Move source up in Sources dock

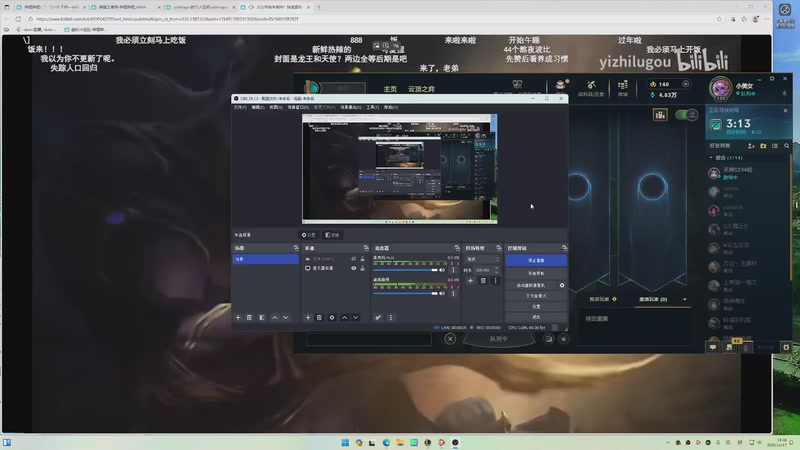tap(344, 317)
